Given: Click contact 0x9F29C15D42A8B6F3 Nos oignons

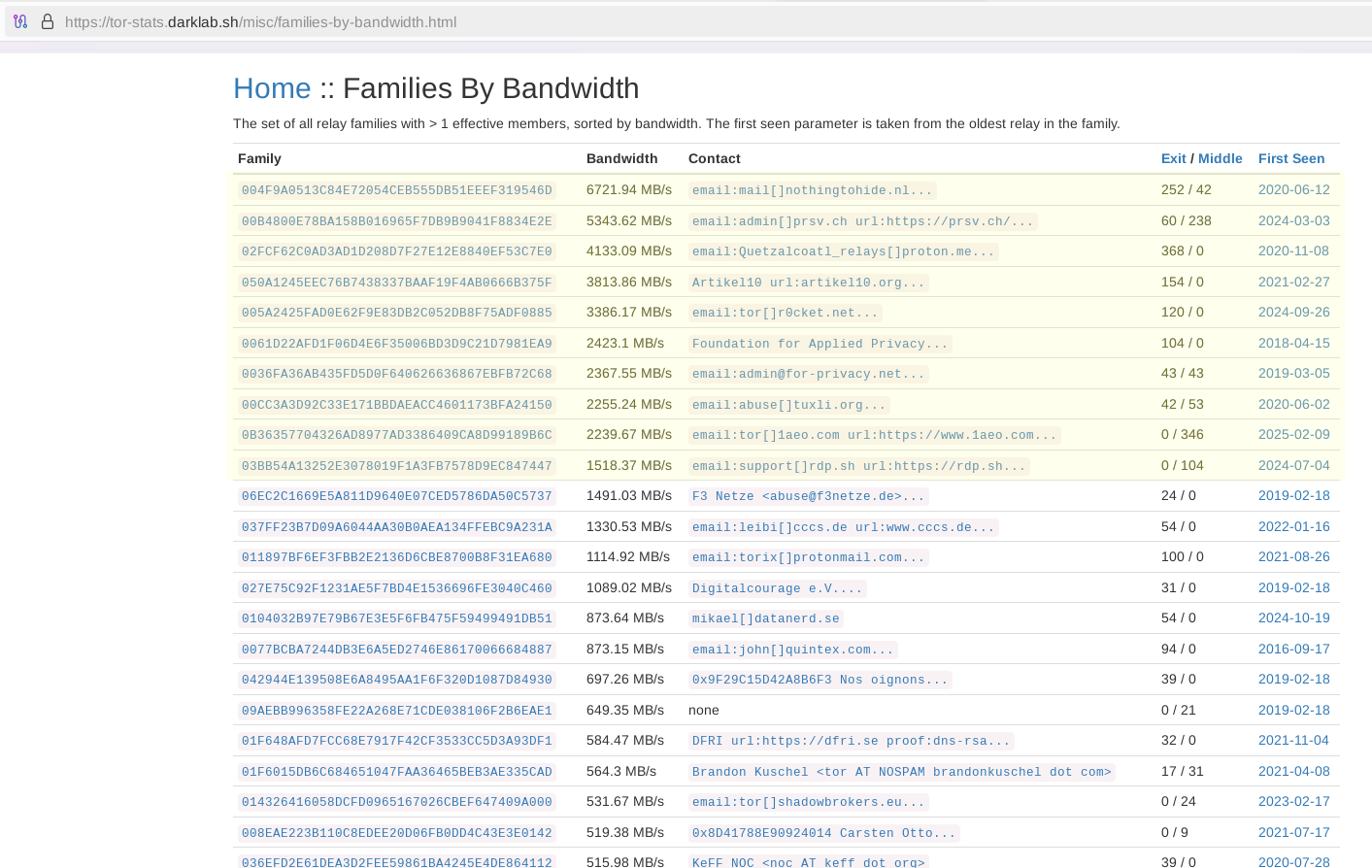Looking at the screenshot, I should (820, 680).
